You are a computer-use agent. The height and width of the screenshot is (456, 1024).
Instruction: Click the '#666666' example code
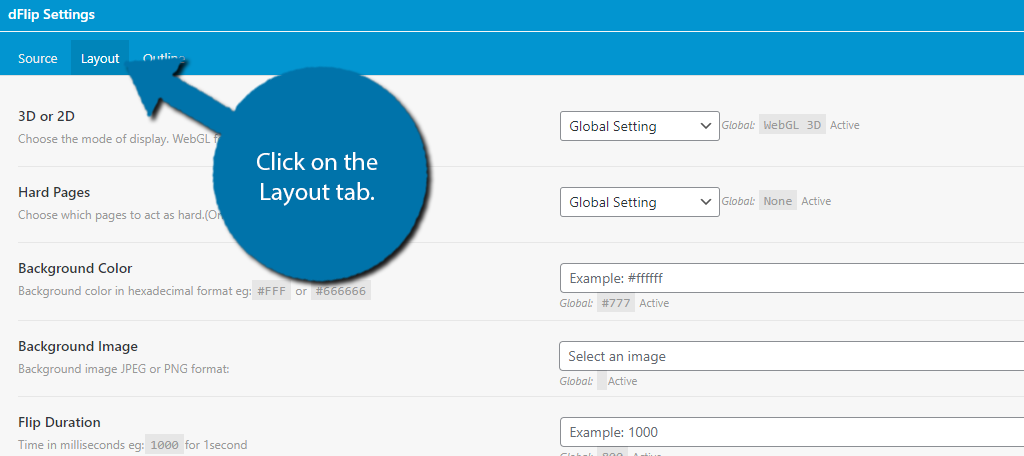[341, 291]
